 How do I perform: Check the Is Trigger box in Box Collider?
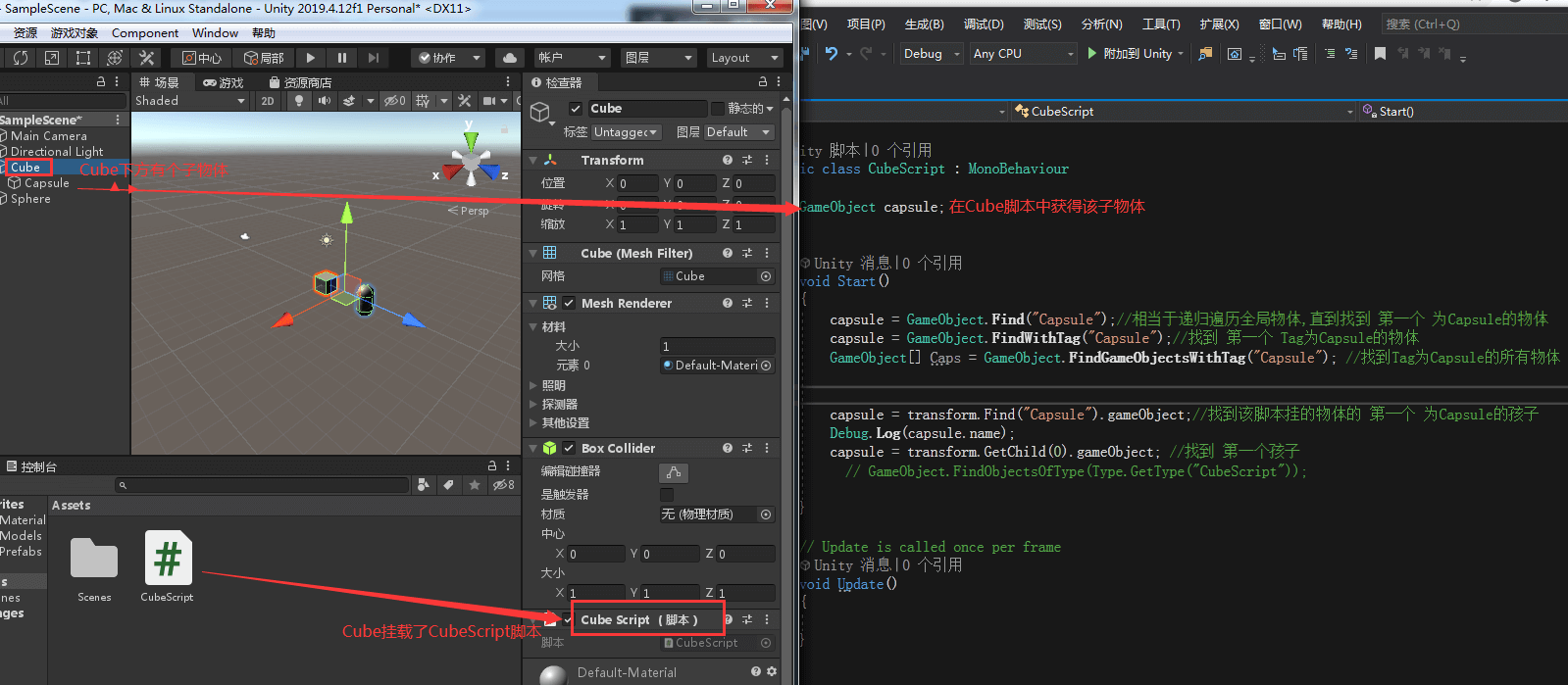(x=667, y=495)
